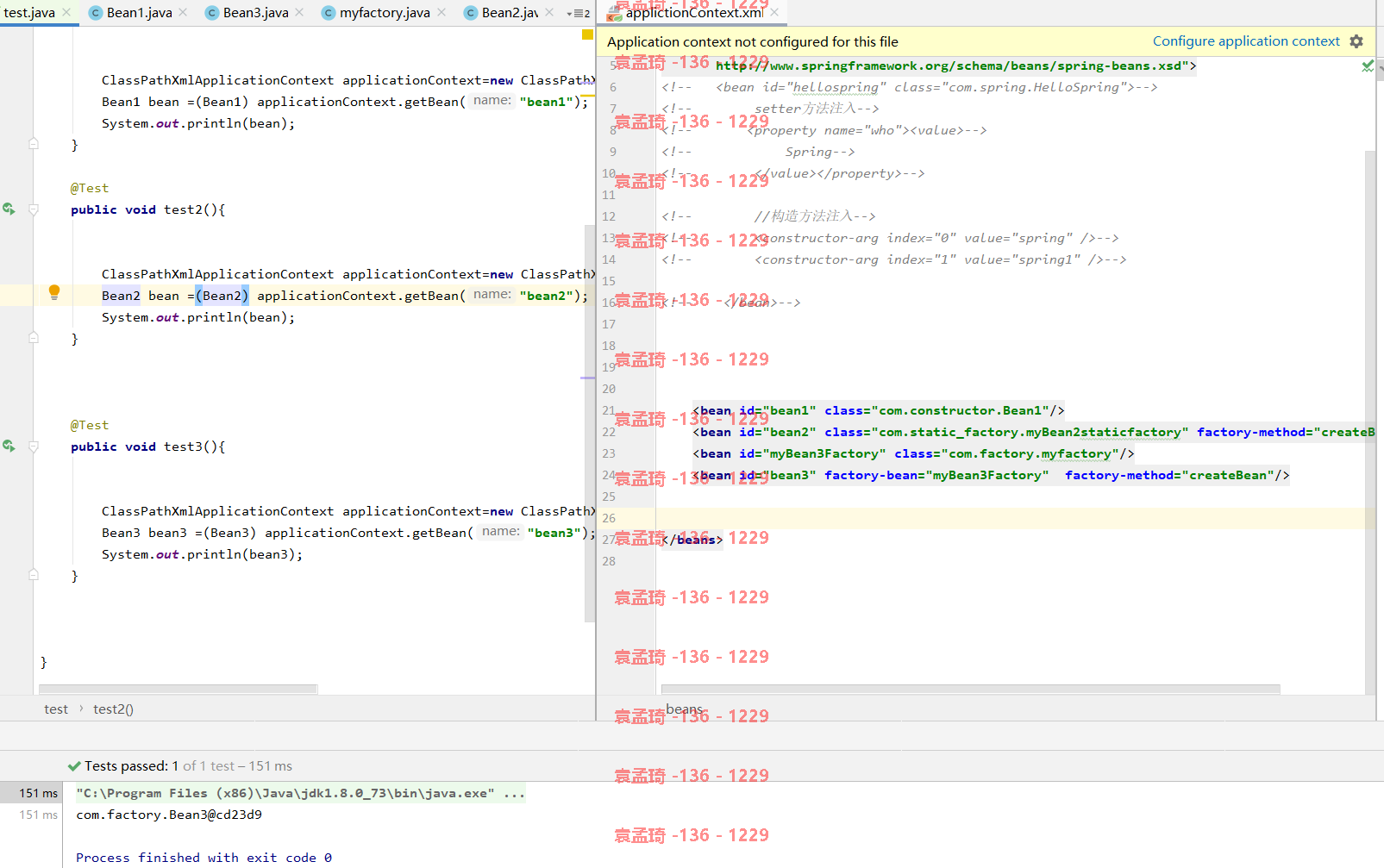The width and height of the screenshot is (1384, 868).
Task: Click the horizontal scrollbar of XML editor
Action: tap(970, 689)
